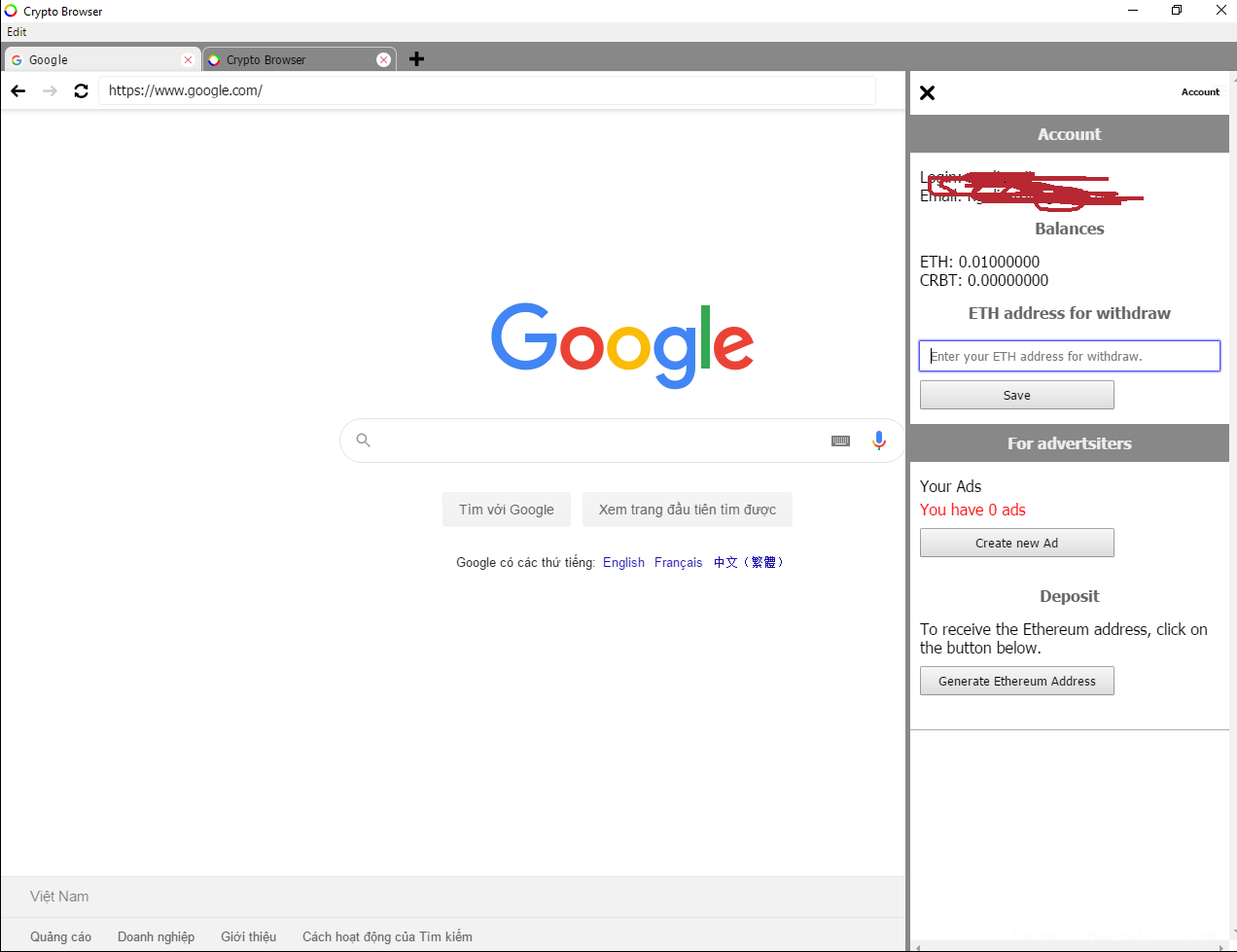1237x952 pixels.
Task: Open the Giới thiệu footer link
Action: pyautogui.click(x=248, y=936)
